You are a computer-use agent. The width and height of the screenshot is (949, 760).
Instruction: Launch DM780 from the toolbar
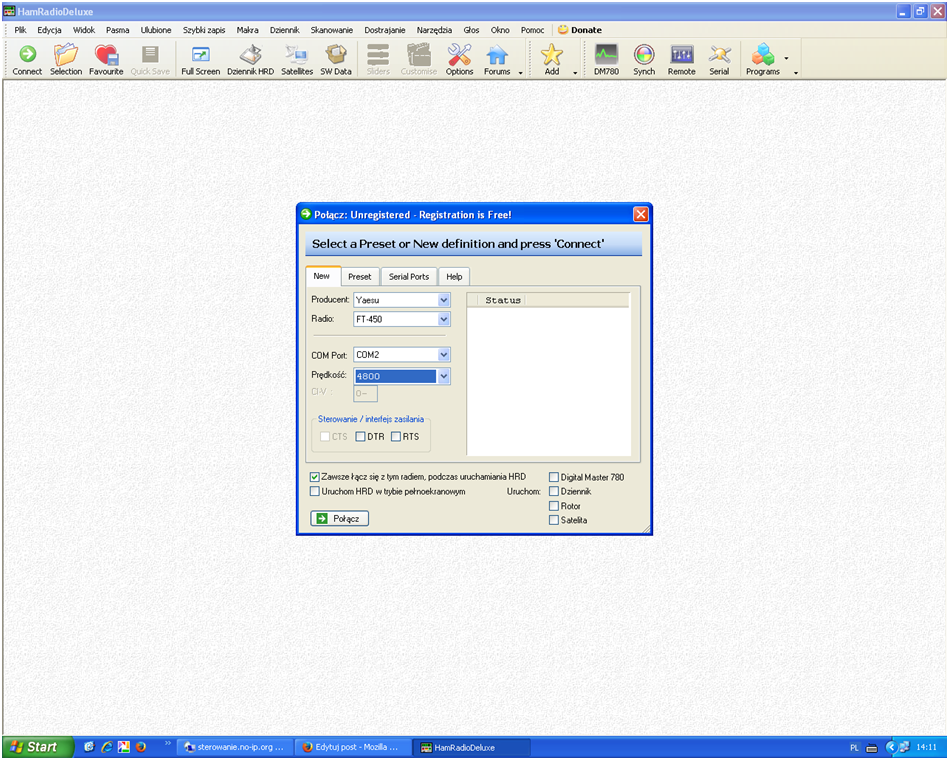point(606,60)
